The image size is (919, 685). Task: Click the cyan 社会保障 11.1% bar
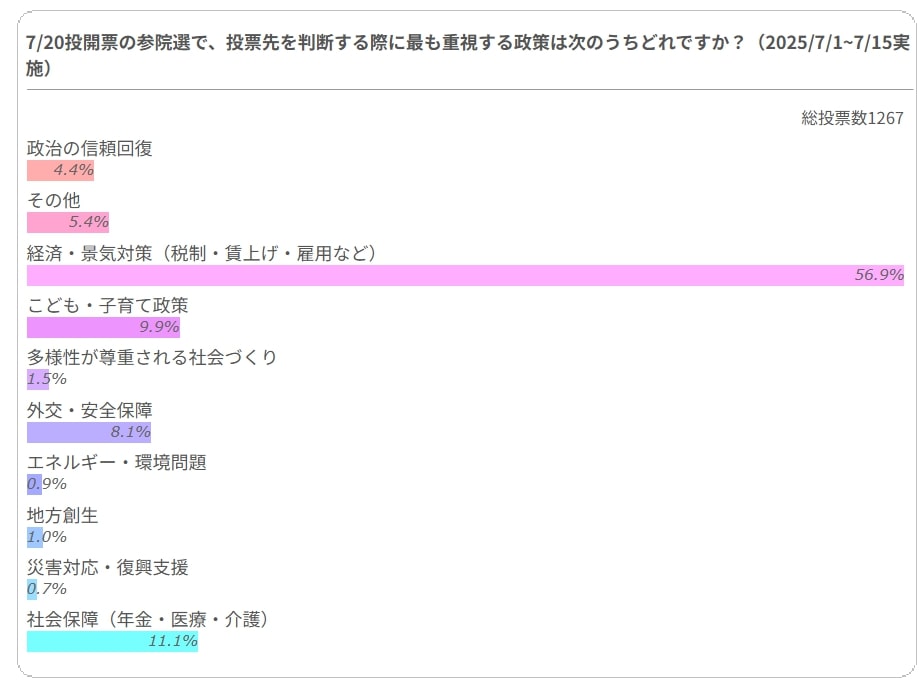click(113, 642)
